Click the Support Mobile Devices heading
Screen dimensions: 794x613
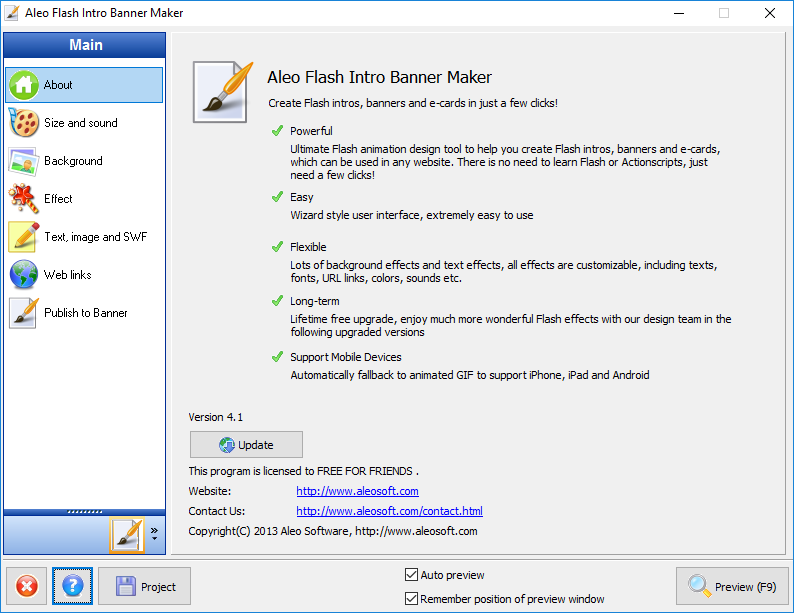[x=345, y=357]
